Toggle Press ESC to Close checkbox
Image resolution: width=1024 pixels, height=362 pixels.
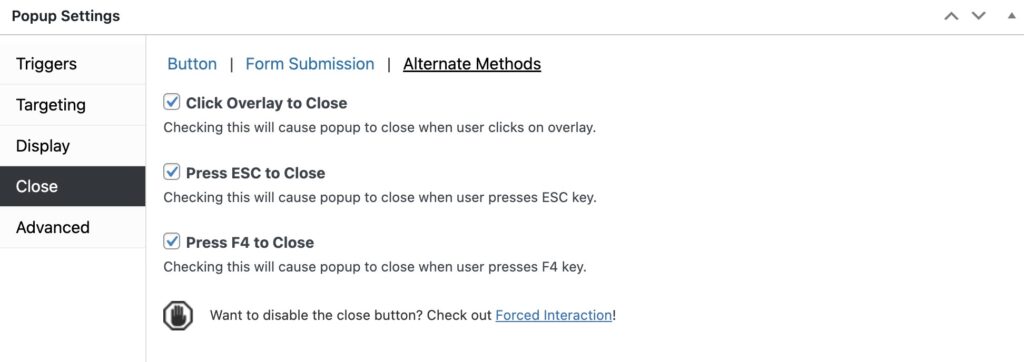pos(172,172)
